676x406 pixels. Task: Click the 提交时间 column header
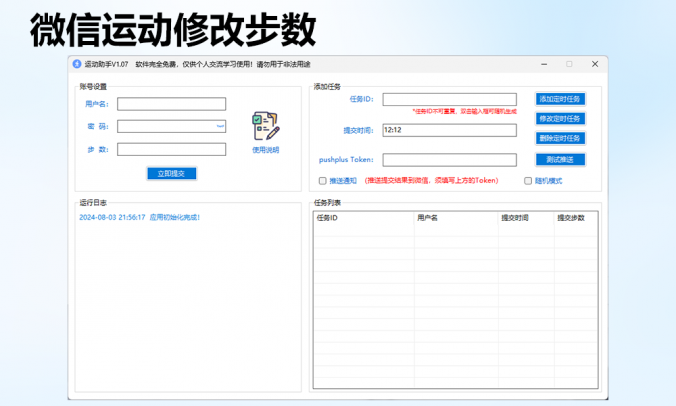point(526,218)
